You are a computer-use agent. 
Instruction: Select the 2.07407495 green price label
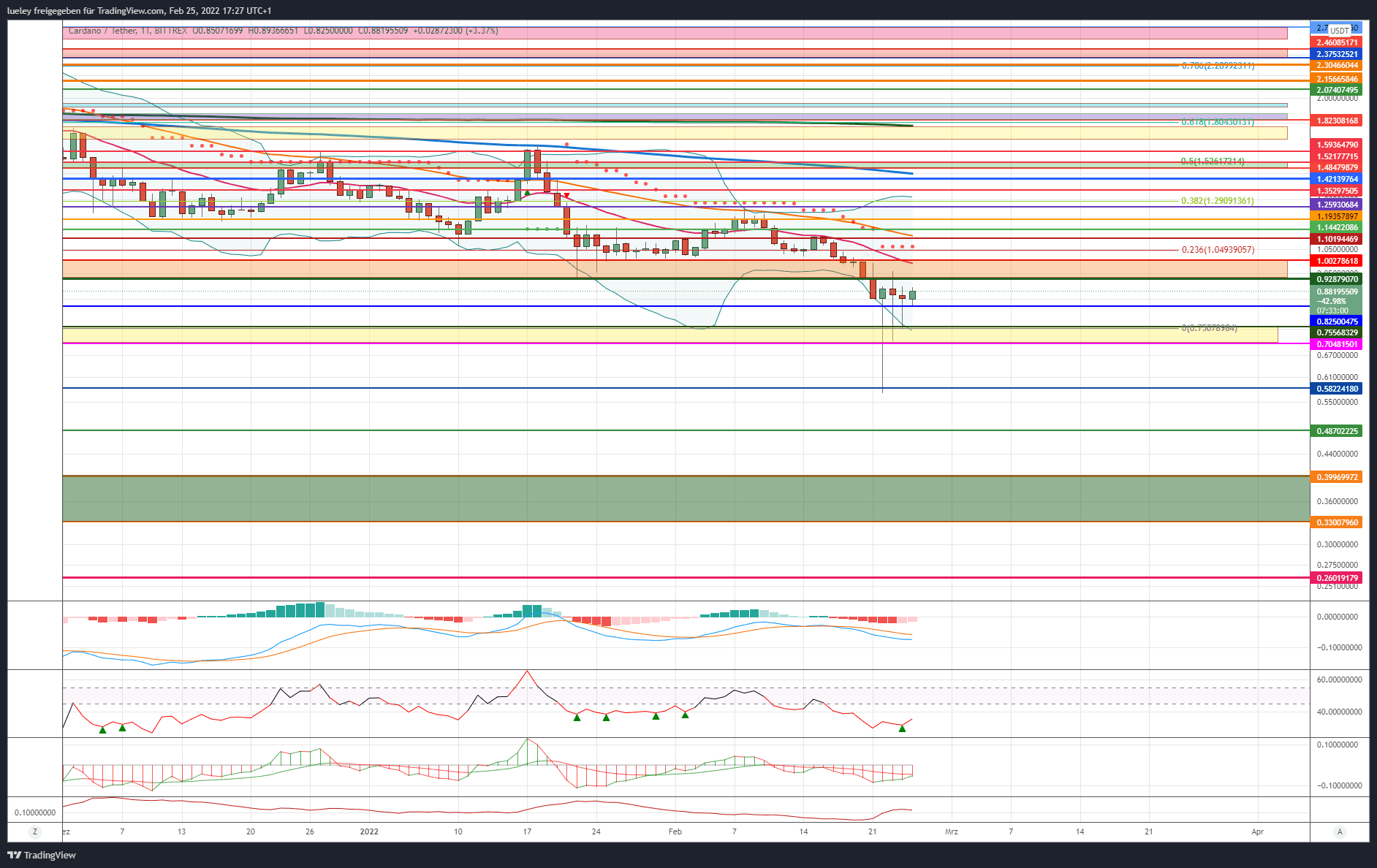(1337, 90)
